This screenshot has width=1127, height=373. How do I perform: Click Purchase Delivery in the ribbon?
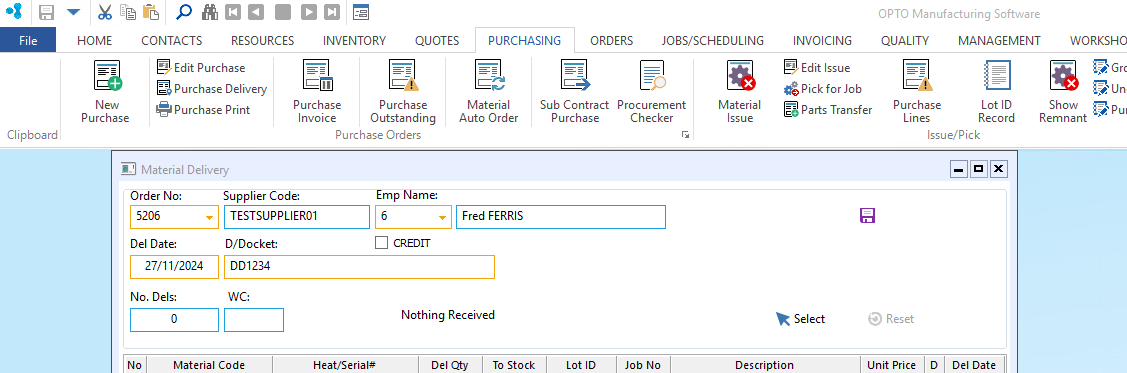tap(212, 89)
